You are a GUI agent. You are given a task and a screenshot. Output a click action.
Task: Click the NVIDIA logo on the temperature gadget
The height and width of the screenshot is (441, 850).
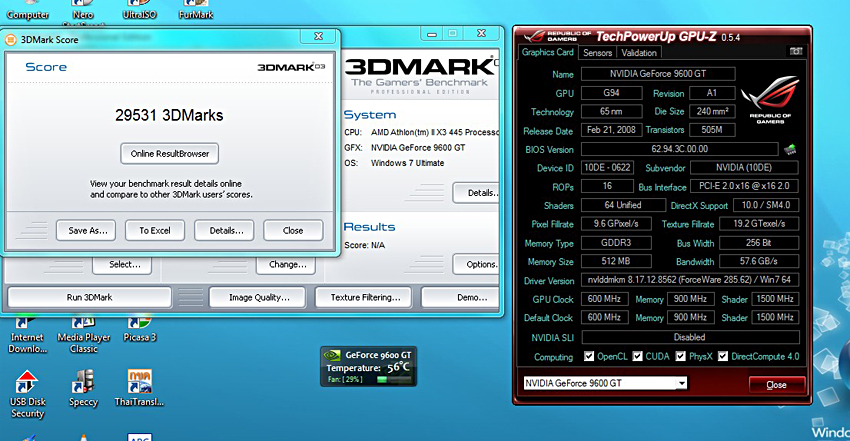(x=332, y=355)
